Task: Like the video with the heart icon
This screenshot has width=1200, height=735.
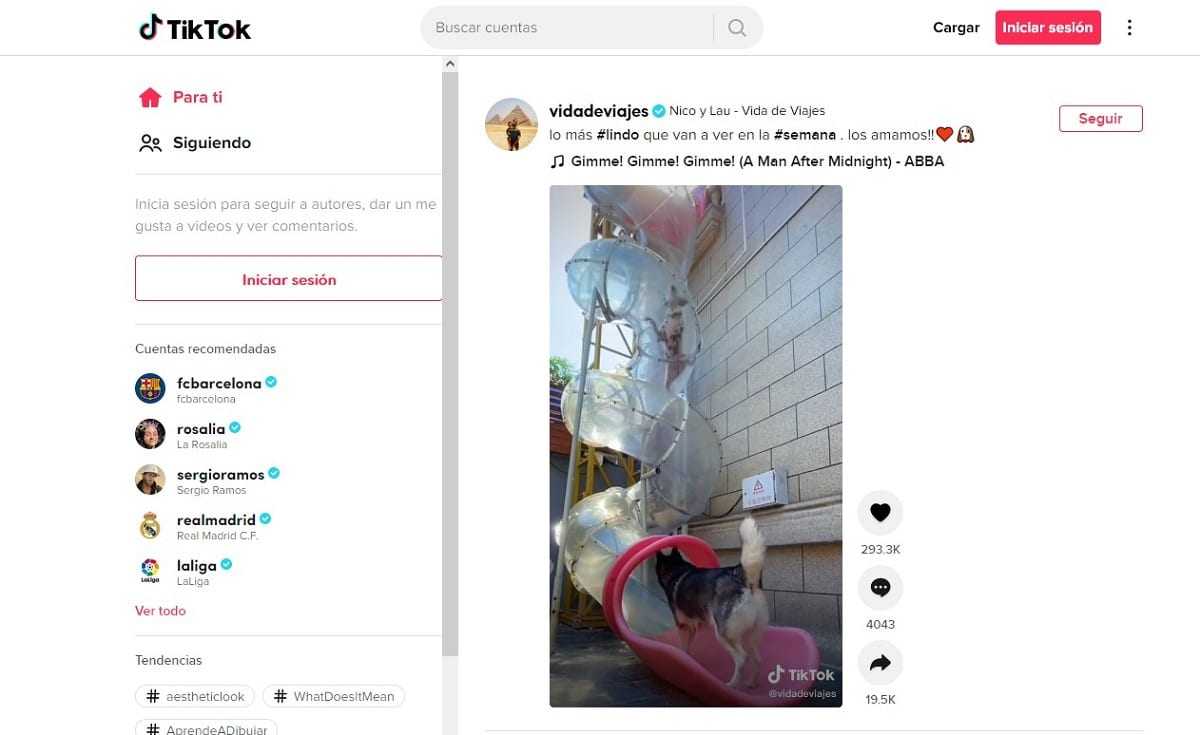Action: [x=880, y=513]
